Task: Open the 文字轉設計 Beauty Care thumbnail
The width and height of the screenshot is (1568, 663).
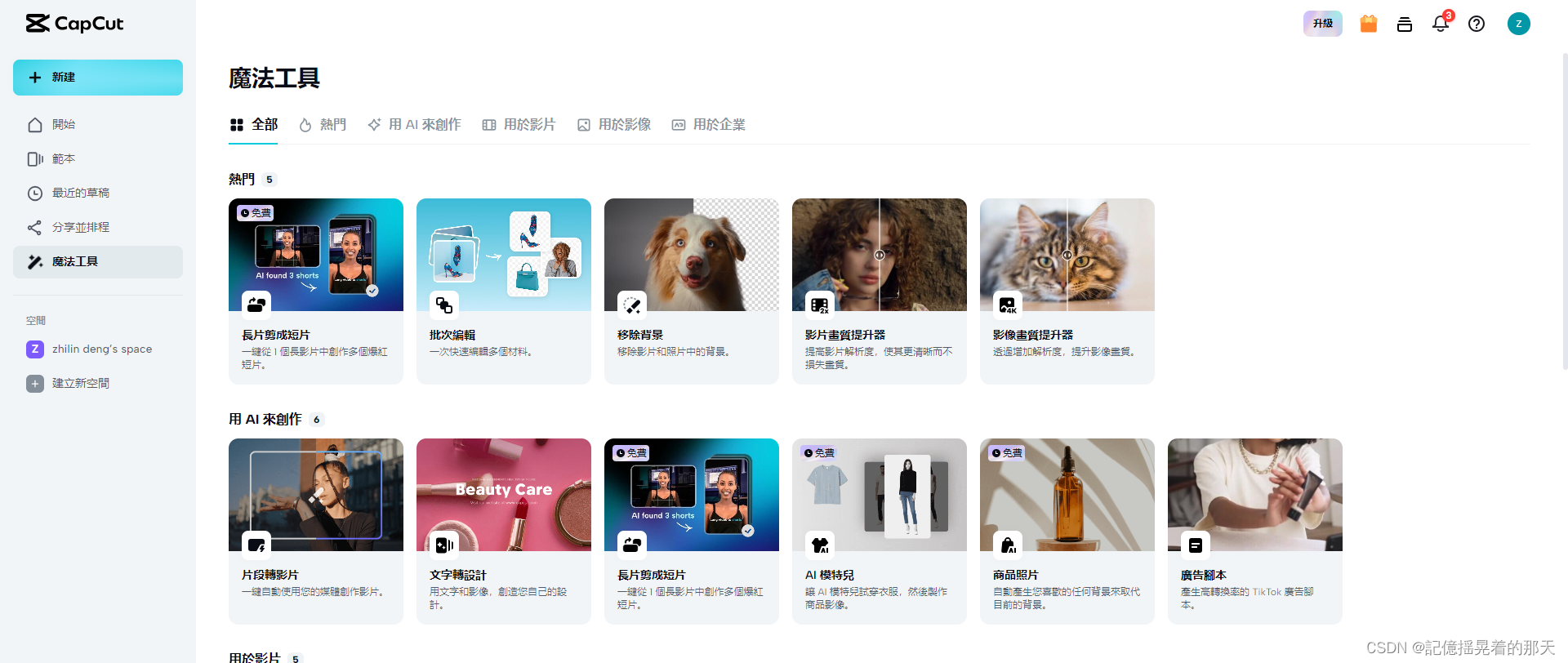Action: click(504, 495)
